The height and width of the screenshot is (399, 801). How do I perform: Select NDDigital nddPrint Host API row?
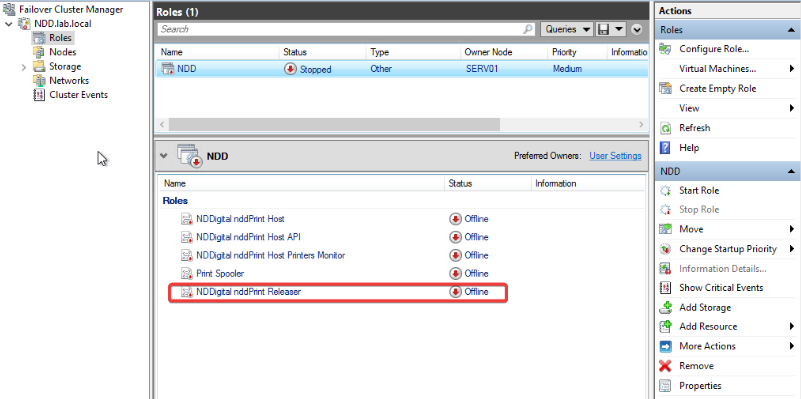(x=401, y=237)
